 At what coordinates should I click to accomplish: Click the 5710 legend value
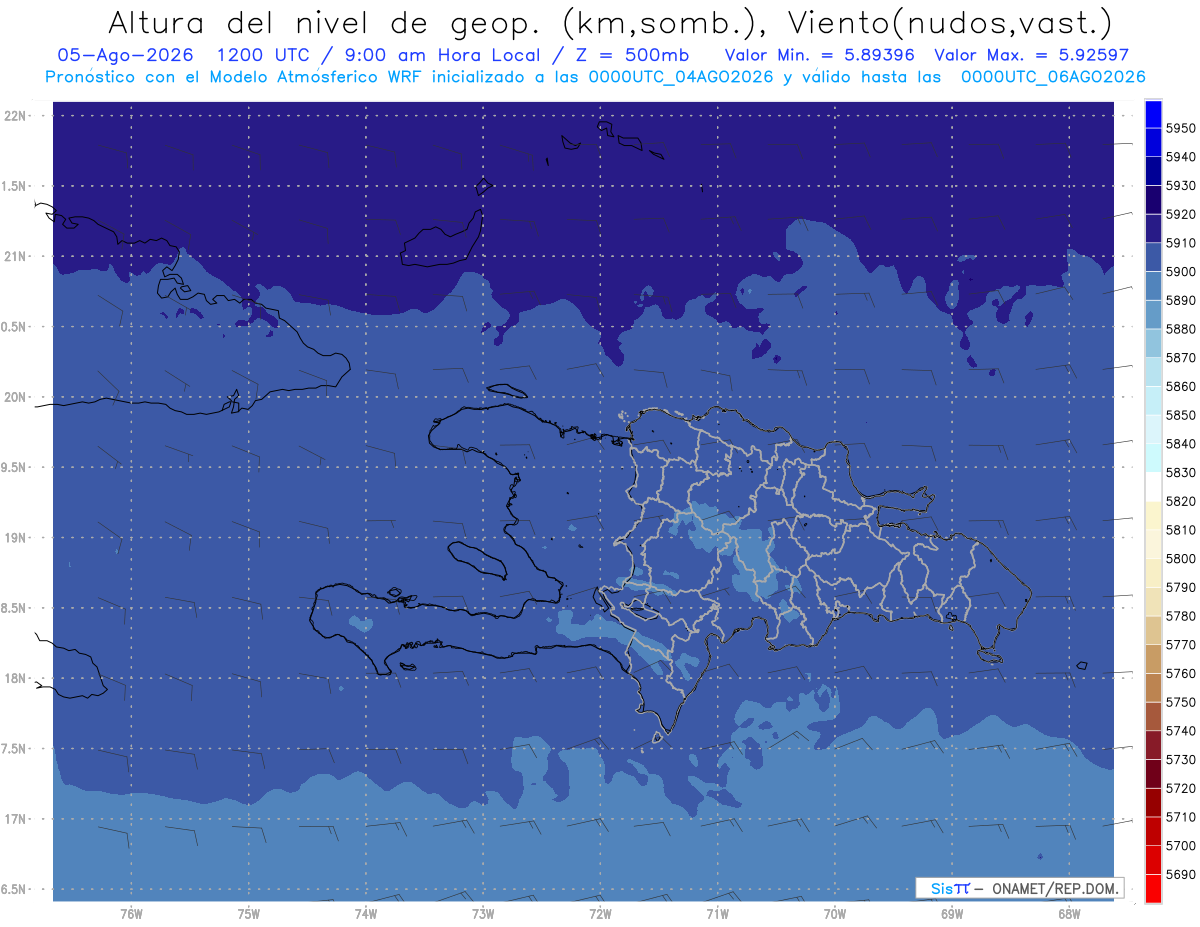coord(1180,817)
